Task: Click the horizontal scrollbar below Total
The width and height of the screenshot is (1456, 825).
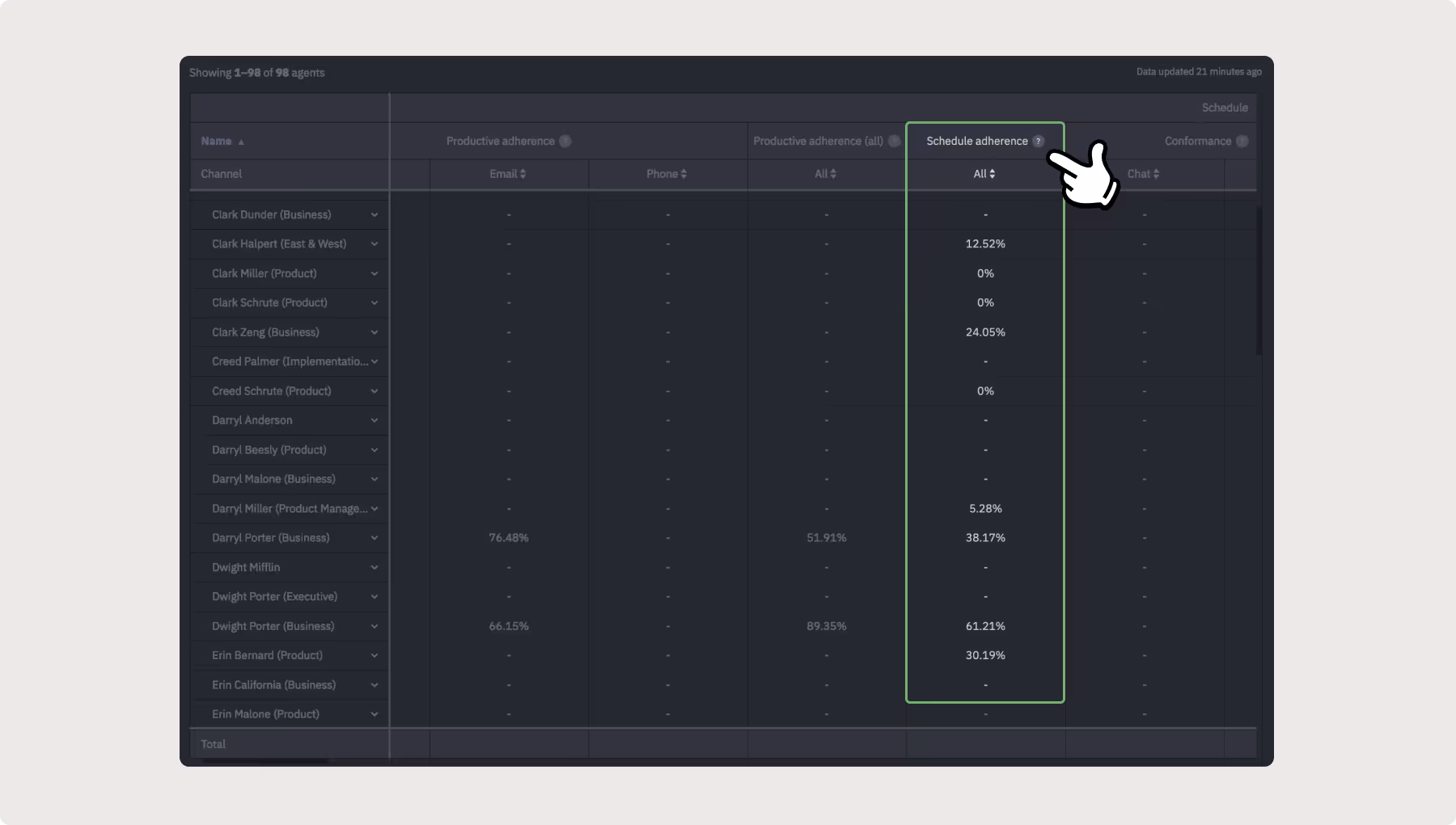Action: tap(265, 761)
